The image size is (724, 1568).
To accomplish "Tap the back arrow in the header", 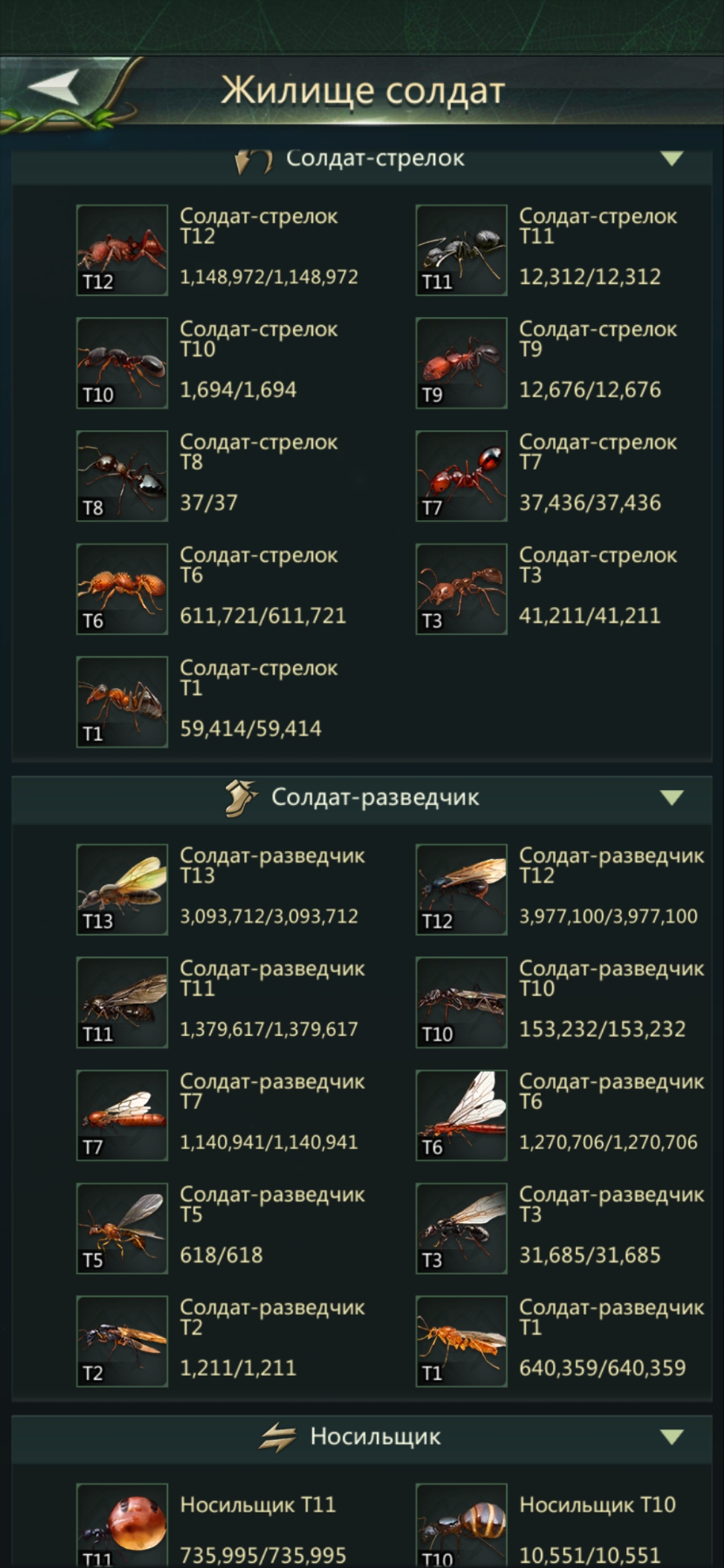I will [x=54, y=87].
